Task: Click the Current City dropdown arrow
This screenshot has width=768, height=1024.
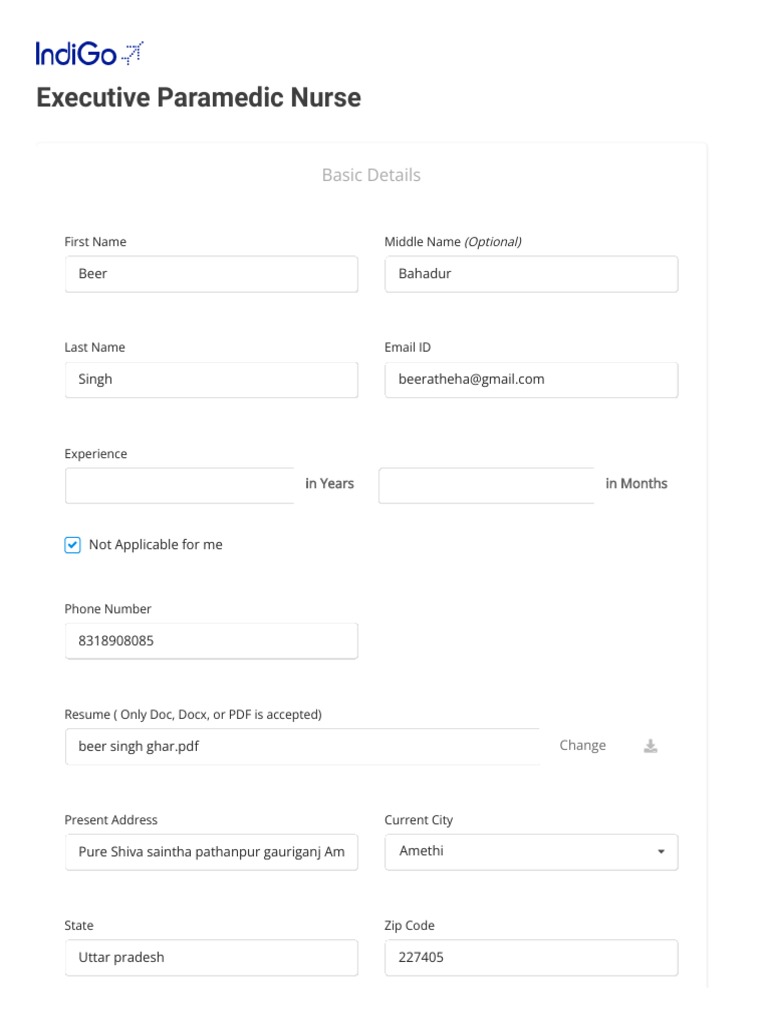Action: point(660,852)
